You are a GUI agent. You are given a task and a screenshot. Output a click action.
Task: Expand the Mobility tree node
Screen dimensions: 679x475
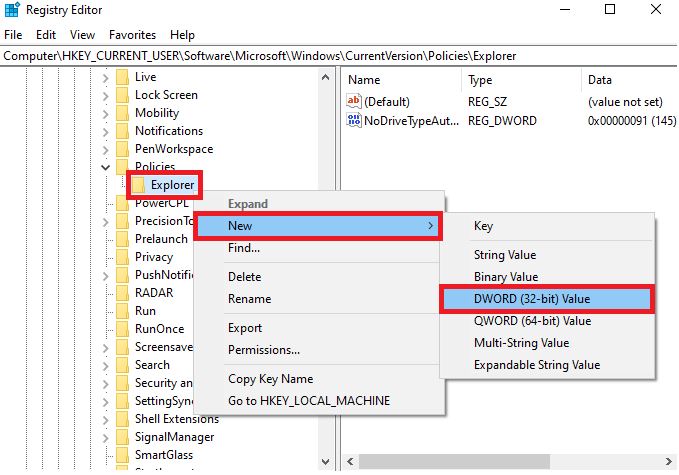tap(106, 113)
